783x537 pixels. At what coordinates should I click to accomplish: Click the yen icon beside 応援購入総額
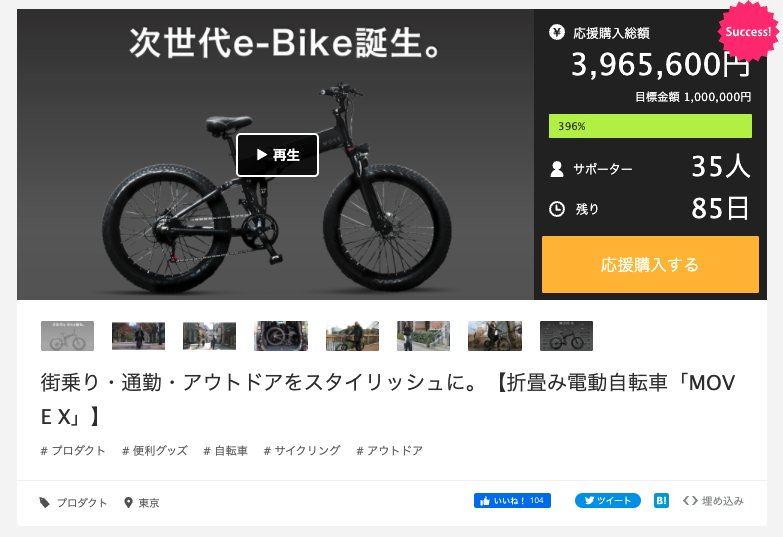click(557, 32)
